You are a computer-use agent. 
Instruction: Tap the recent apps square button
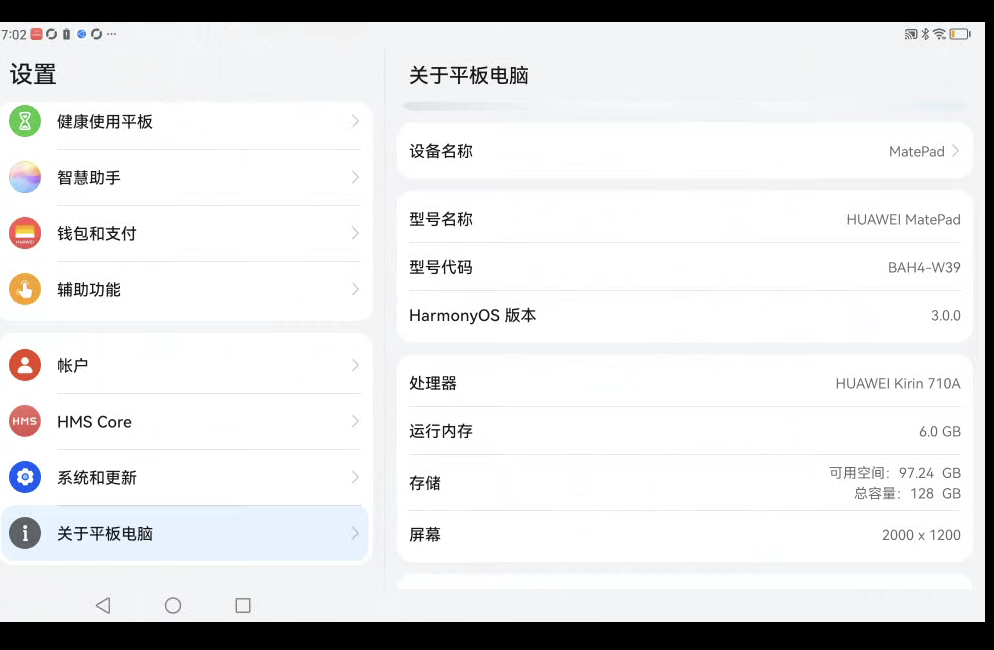(x=243, y=606)
